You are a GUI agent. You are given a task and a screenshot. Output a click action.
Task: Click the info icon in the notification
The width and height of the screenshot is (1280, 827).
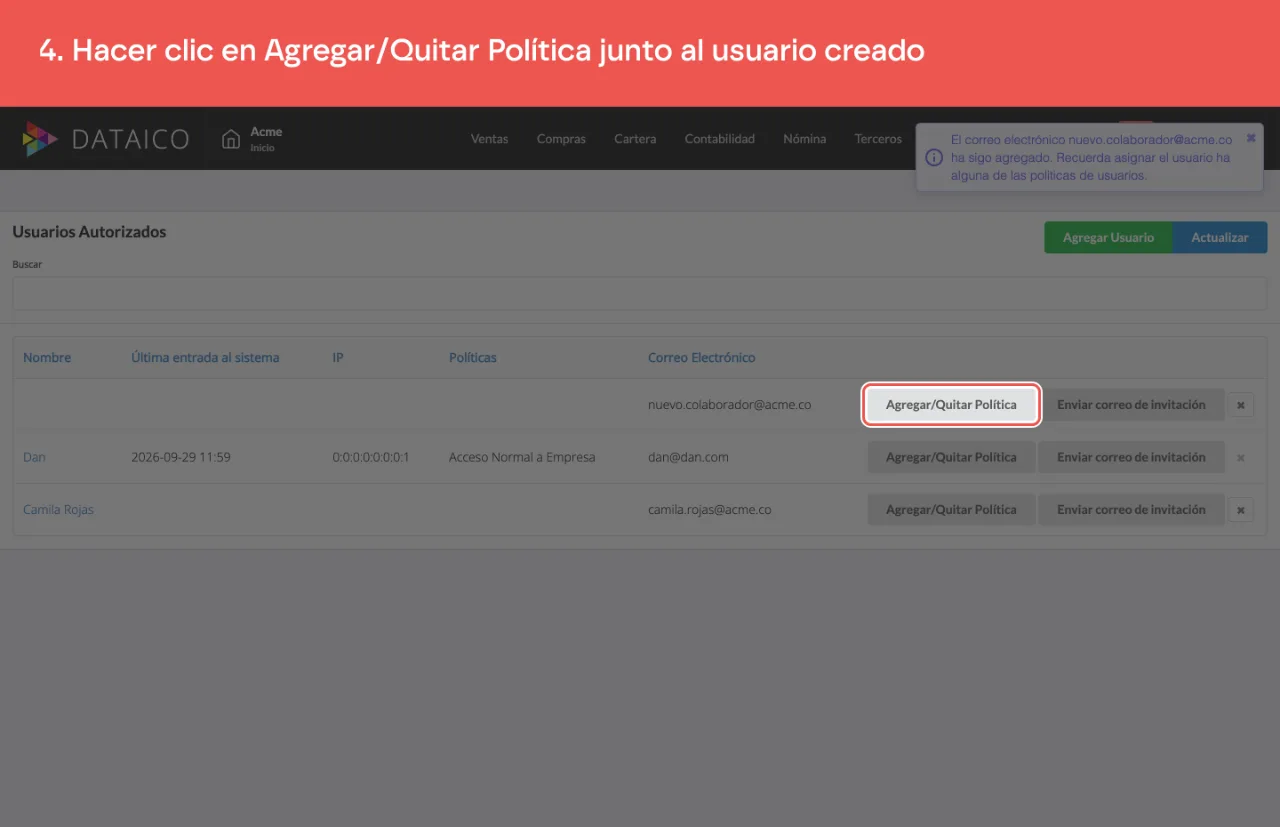click(x=933, y=157)
